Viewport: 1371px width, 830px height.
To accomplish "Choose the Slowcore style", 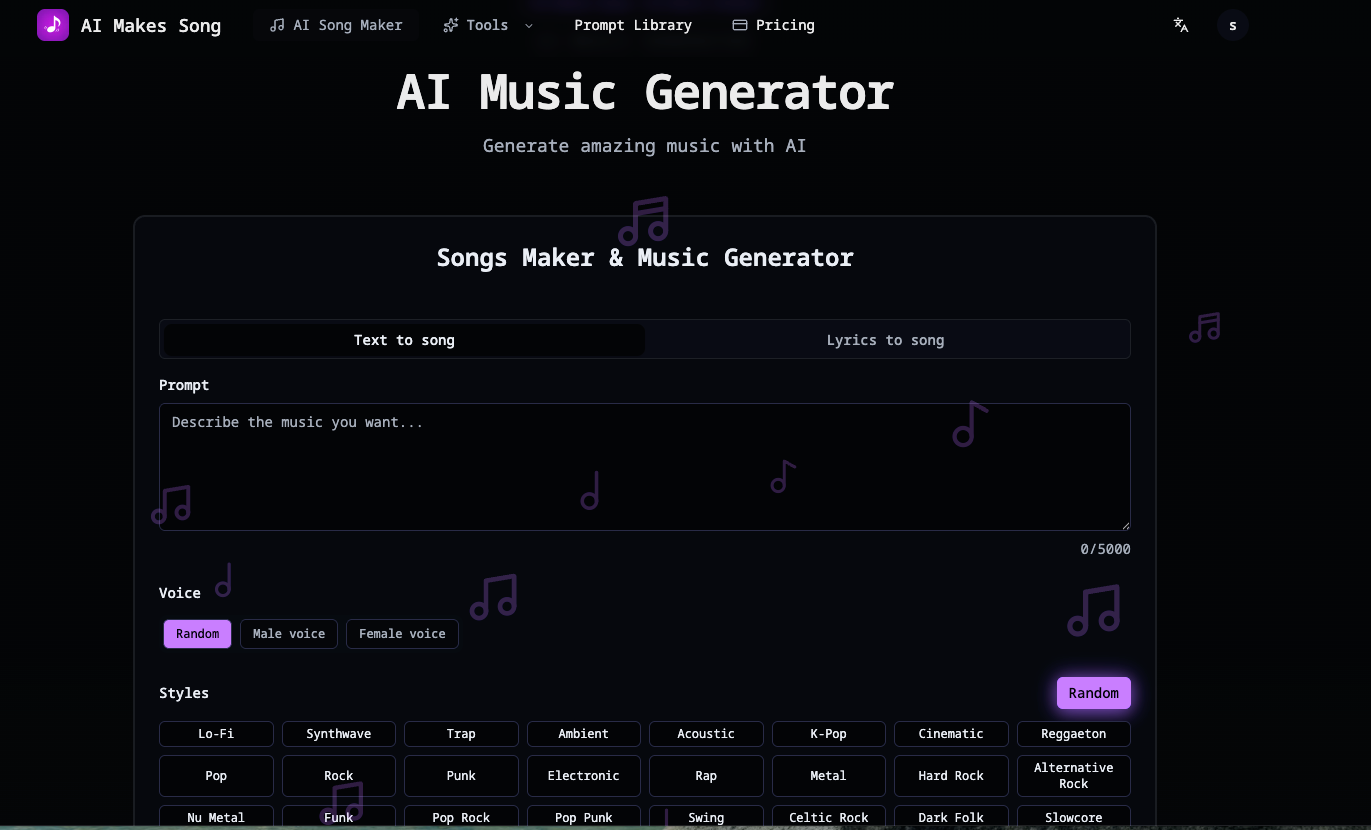I will (x=1073, y=817).
